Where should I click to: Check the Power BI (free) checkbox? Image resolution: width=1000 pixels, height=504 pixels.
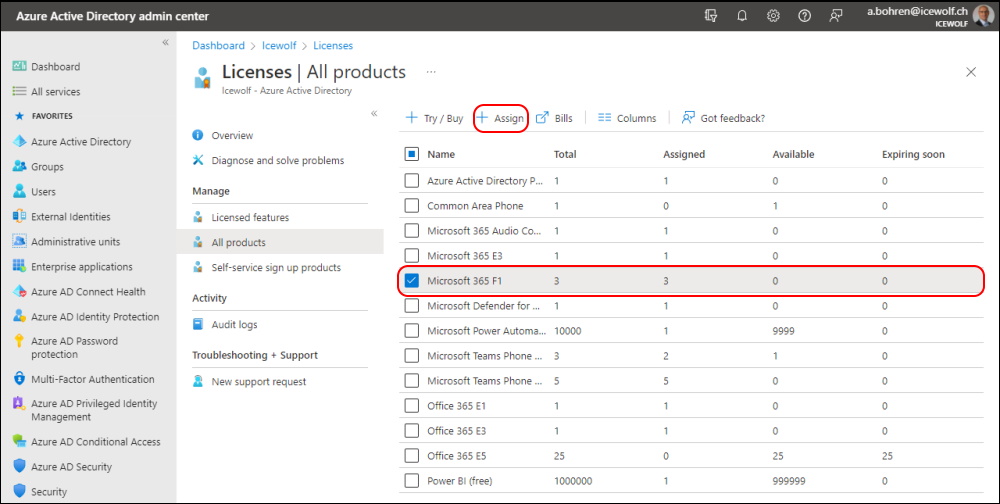(411, 480)
